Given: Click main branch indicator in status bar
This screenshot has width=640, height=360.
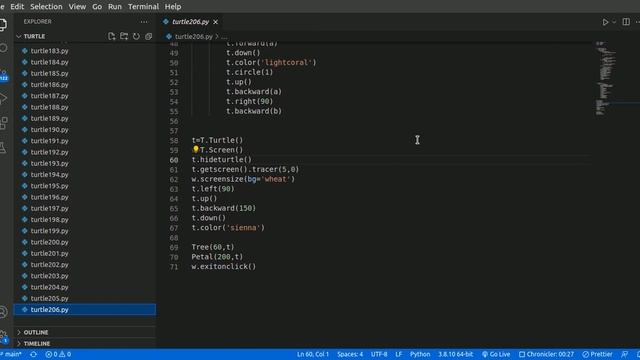Looking at the screenshot, I should coord(11,354).
